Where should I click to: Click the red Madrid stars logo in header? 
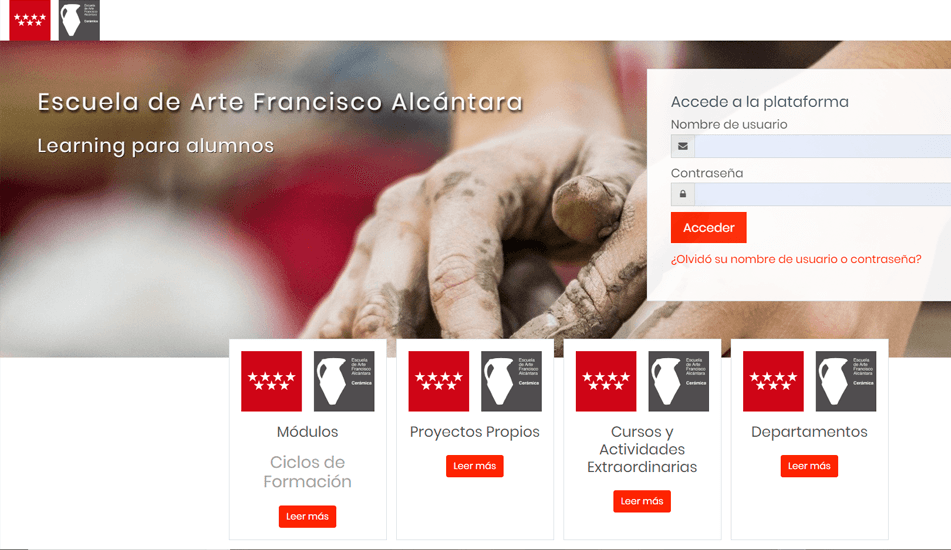pos(30,20)
